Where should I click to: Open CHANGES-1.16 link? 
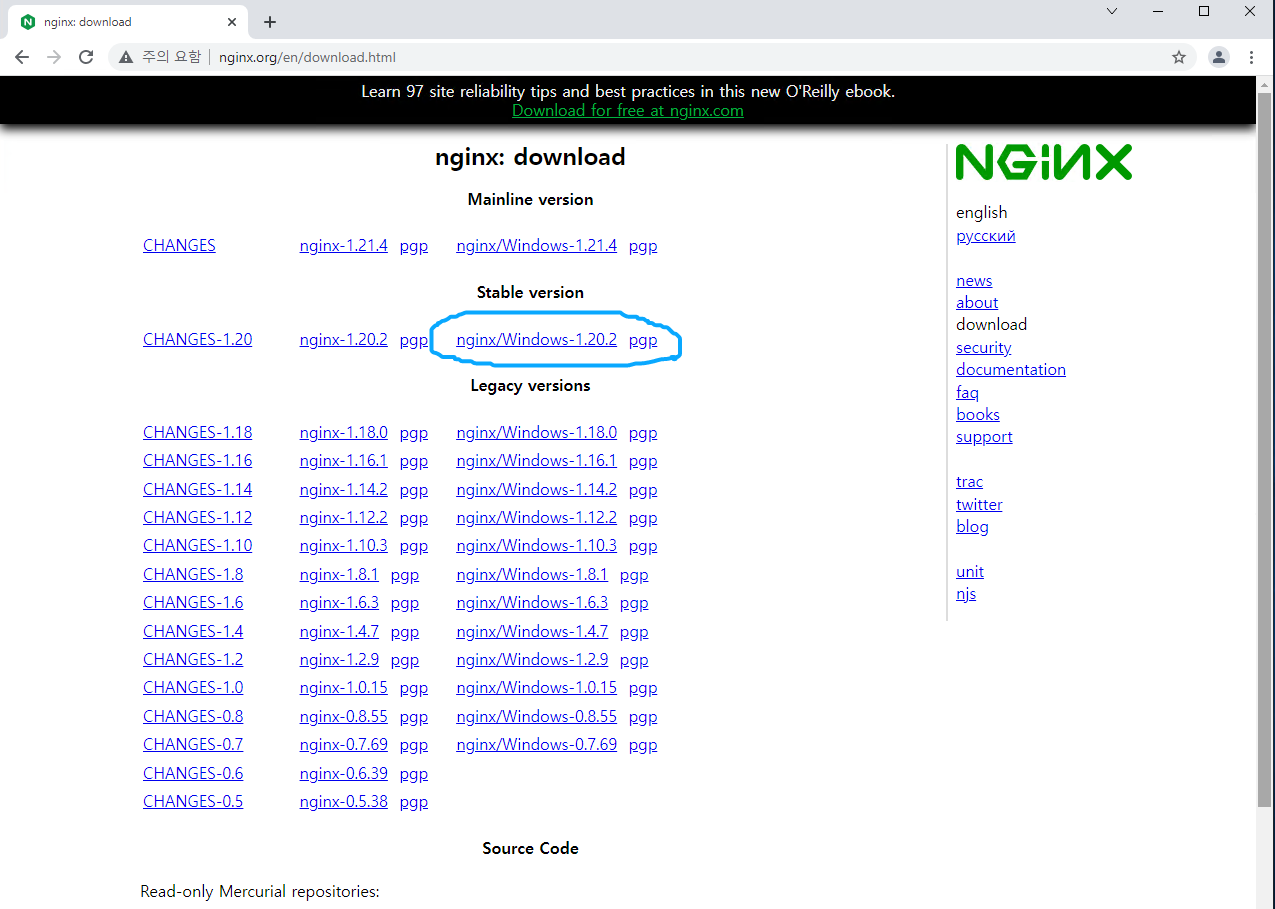[x=197, y=460]
